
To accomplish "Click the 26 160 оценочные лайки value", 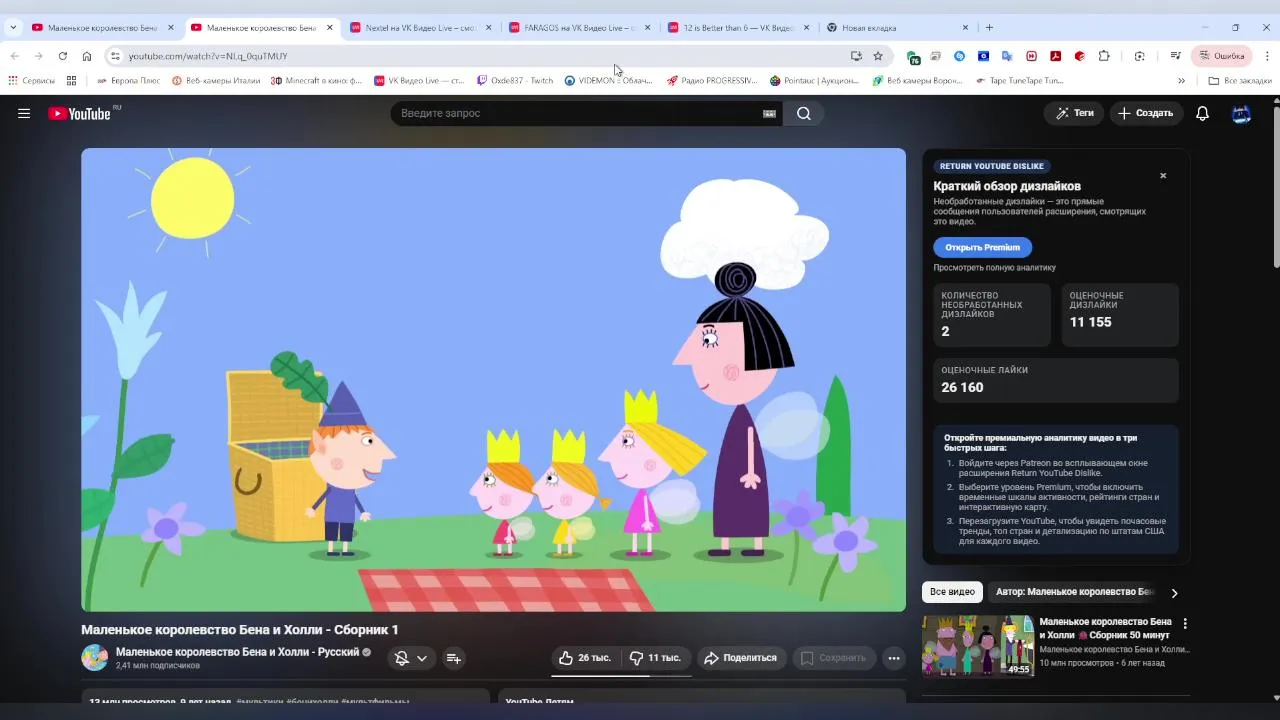I will click(962, 388).
